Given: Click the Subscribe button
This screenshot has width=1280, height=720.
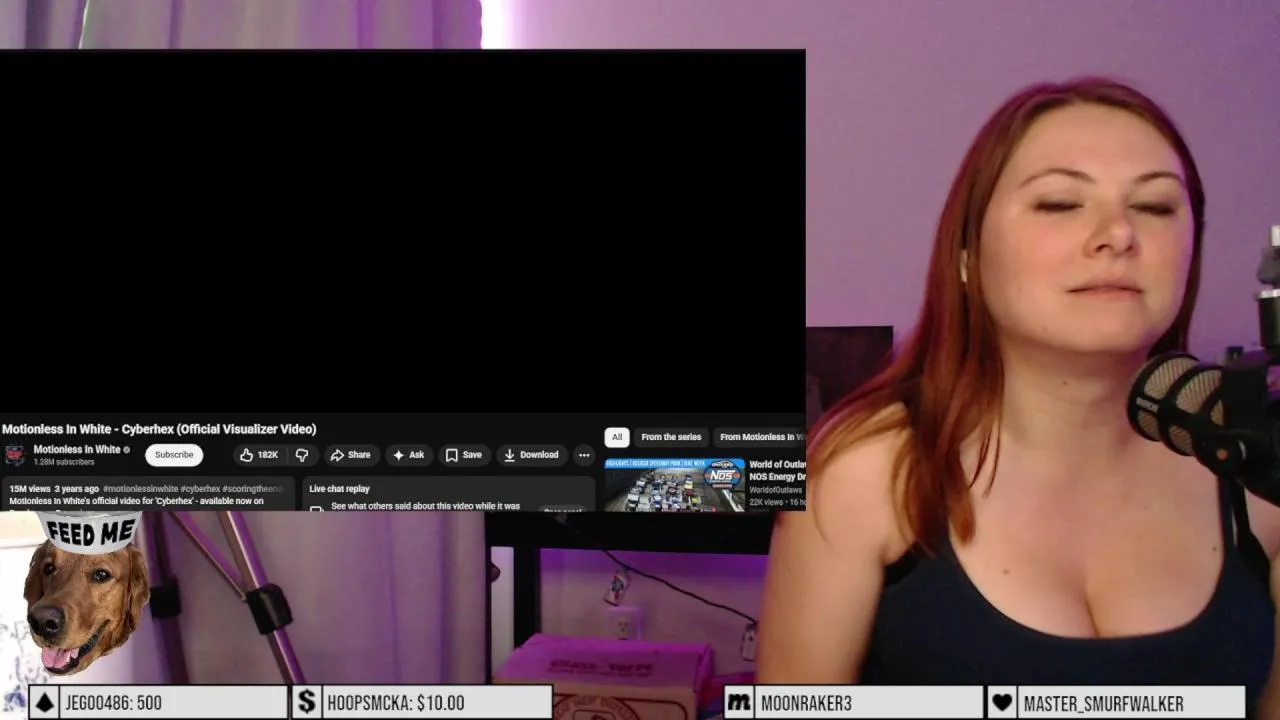Looking at the screenshot, I should point(174,455).
